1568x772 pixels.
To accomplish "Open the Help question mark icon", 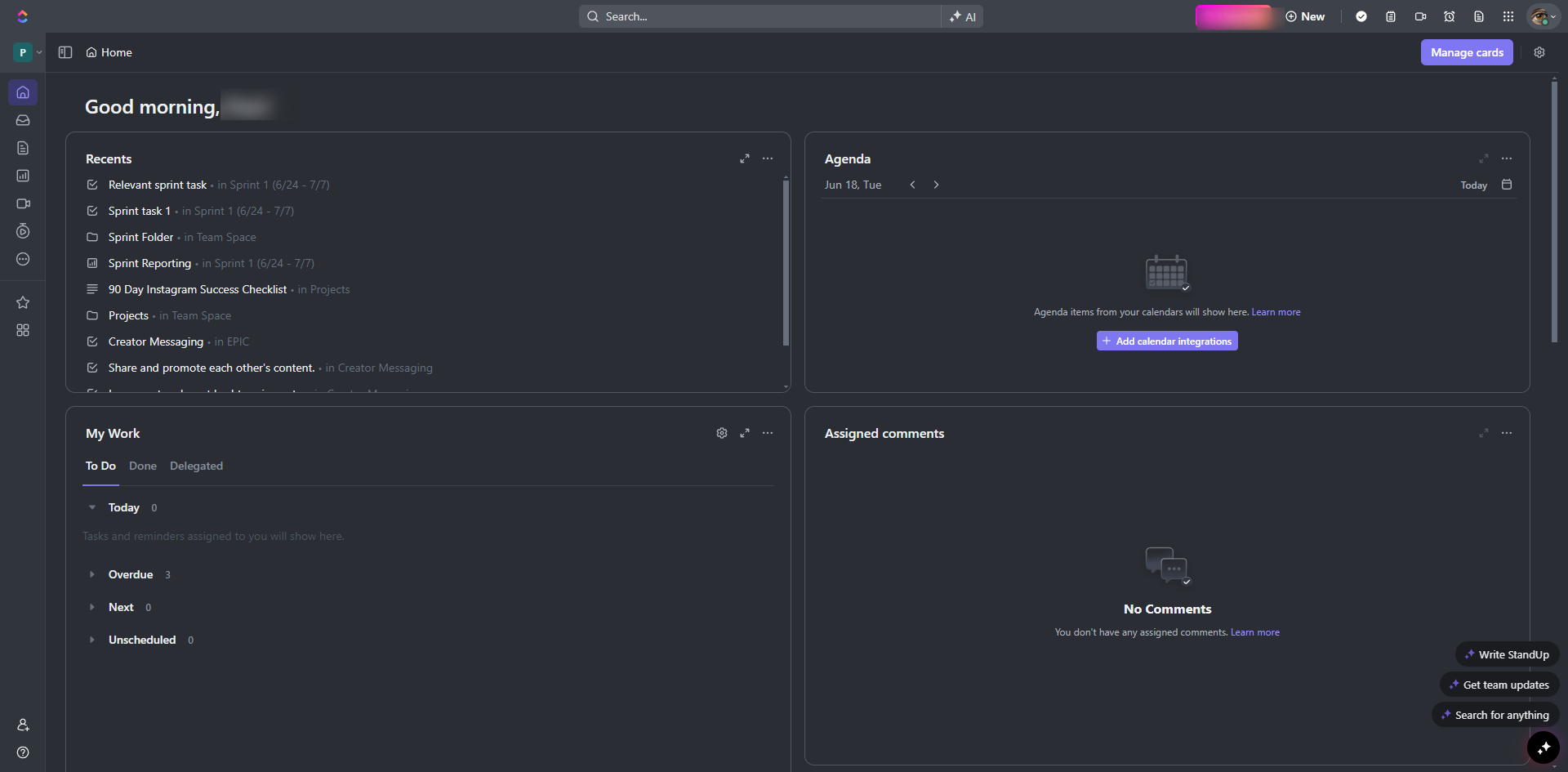I will tap(23, 752).
